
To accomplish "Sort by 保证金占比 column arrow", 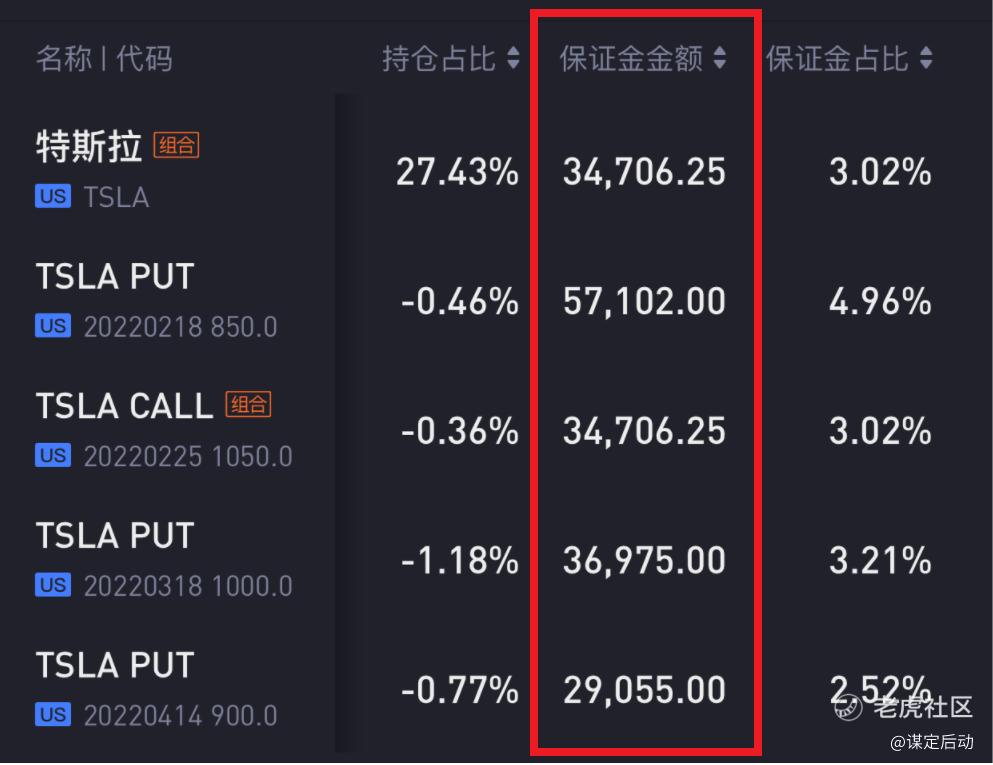I will (926, 58).
